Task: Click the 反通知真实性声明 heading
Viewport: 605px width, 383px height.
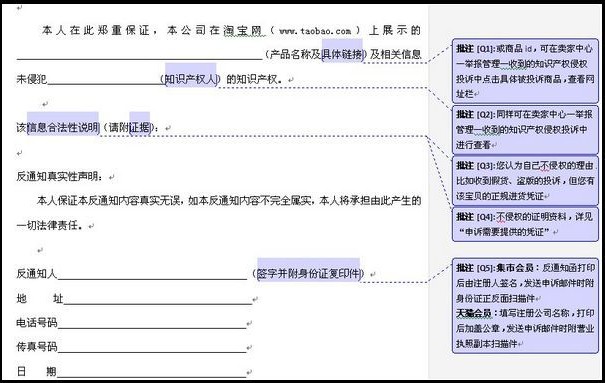Action: pyautogui.click(x=60, y=176)
